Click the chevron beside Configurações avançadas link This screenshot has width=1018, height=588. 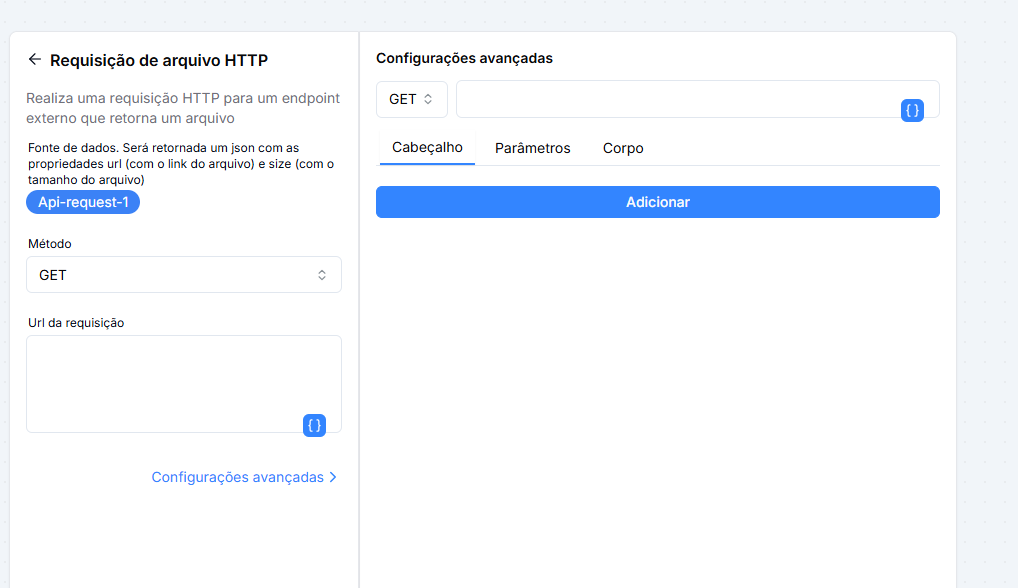pos(333,477)
